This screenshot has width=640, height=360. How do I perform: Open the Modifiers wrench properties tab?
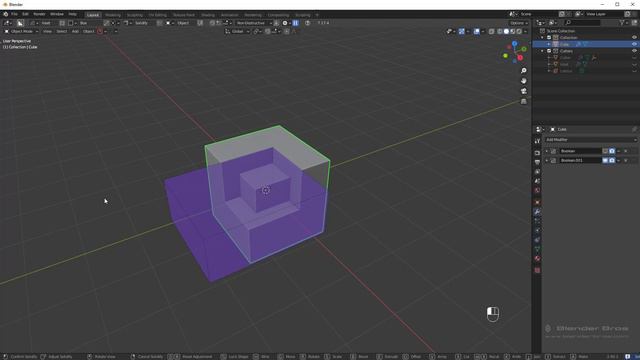pos(537,211)
